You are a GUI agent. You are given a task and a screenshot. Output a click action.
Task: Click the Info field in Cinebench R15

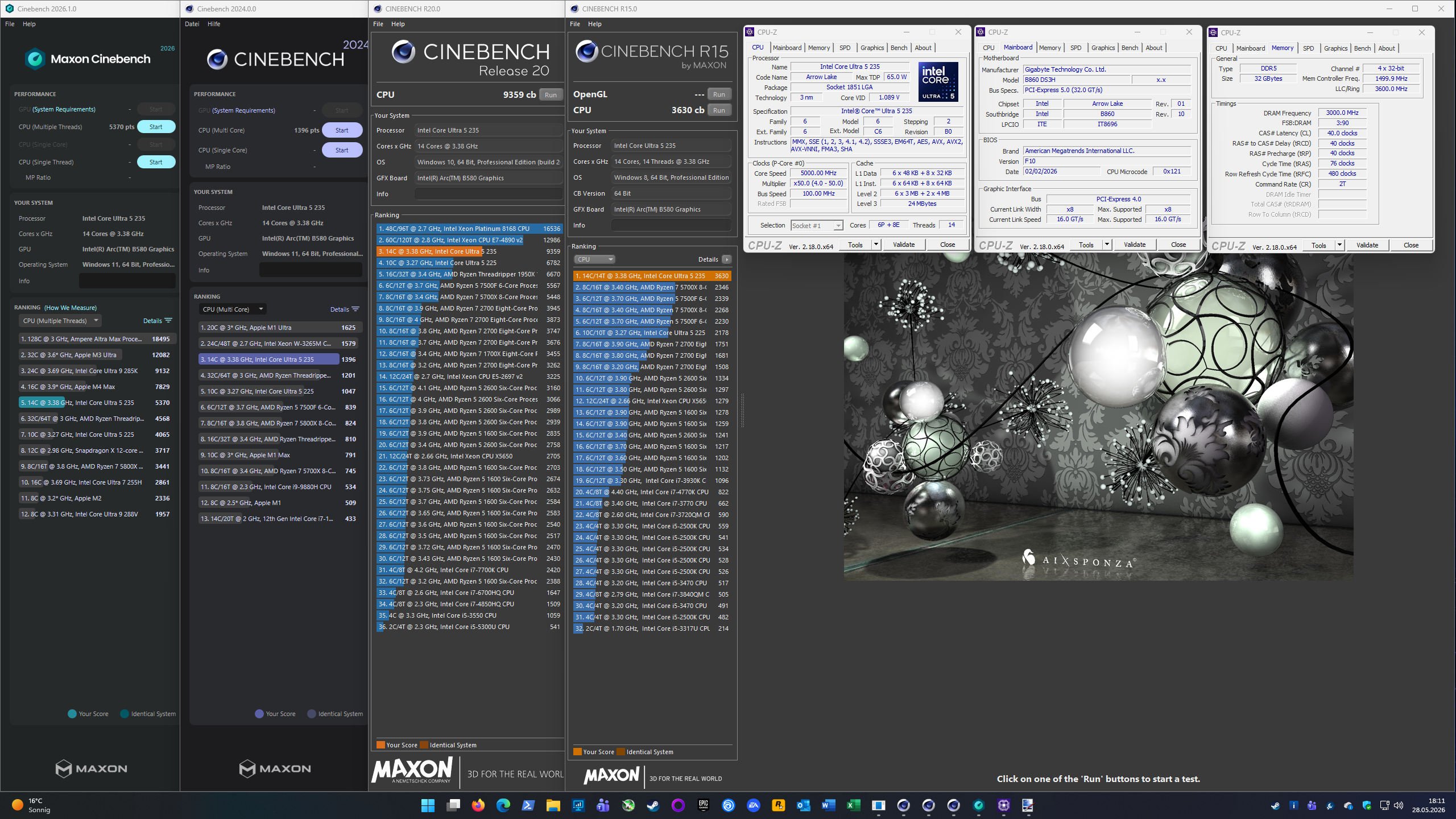671,225
